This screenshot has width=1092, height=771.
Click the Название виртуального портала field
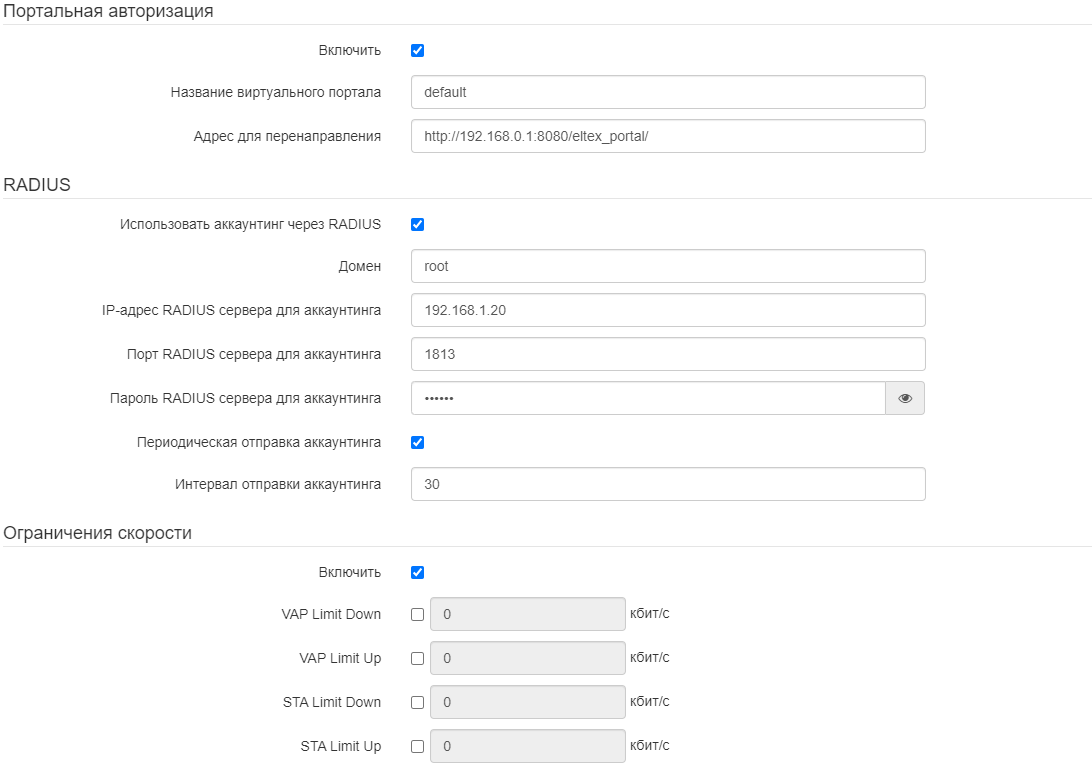click(x=668, y=92)
